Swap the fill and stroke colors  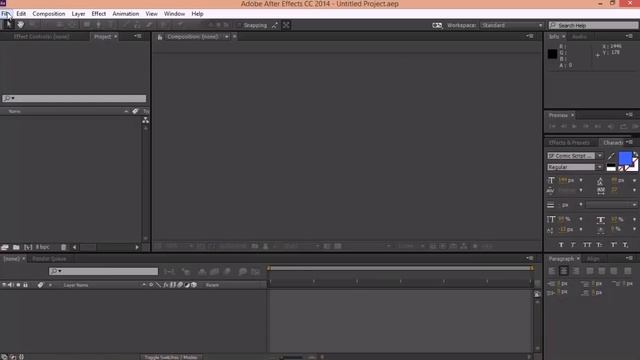click(x=635, y=155)
